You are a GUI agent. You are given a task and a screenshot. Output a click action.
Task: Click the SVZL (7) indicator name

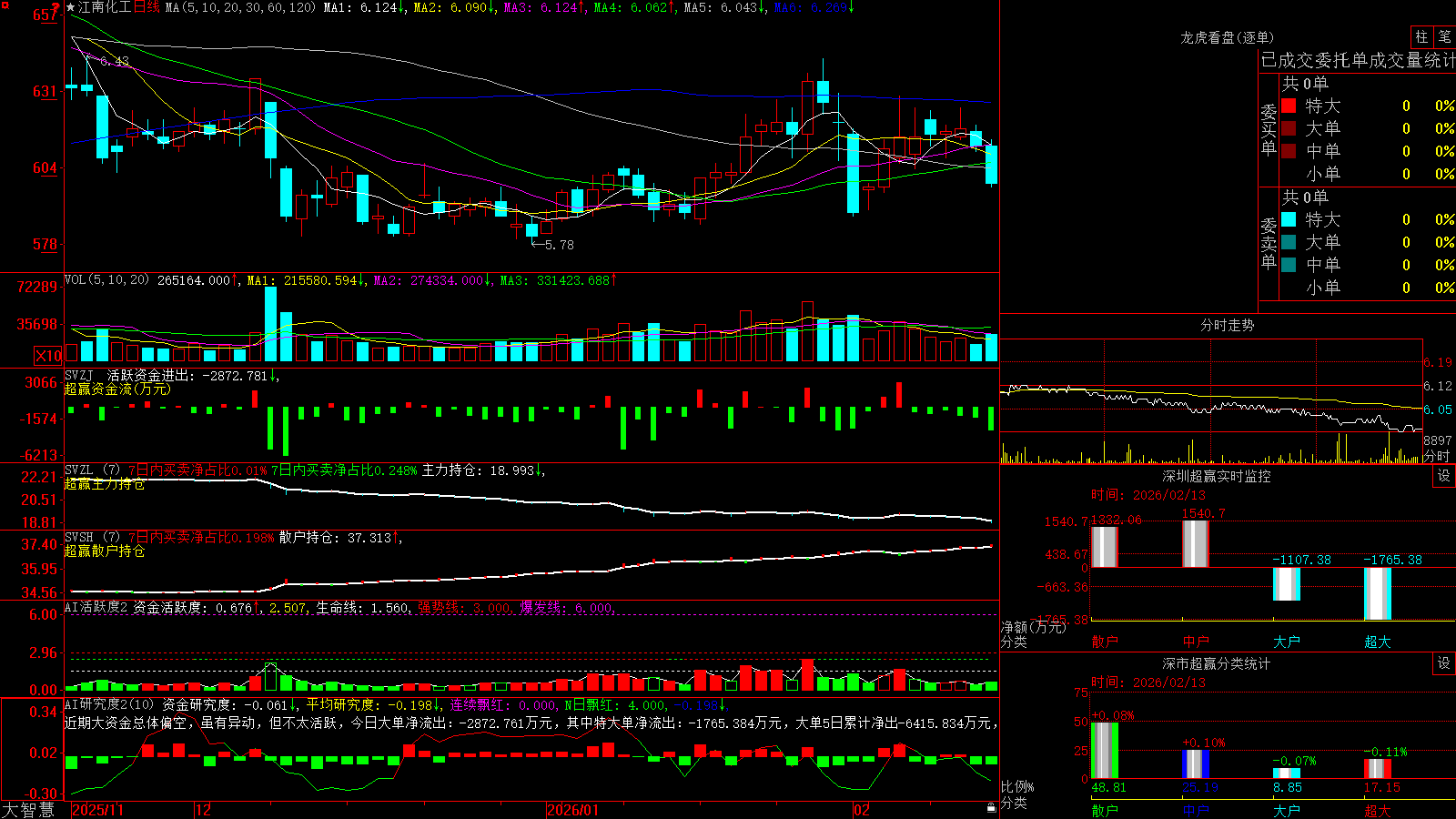[92, 470]
